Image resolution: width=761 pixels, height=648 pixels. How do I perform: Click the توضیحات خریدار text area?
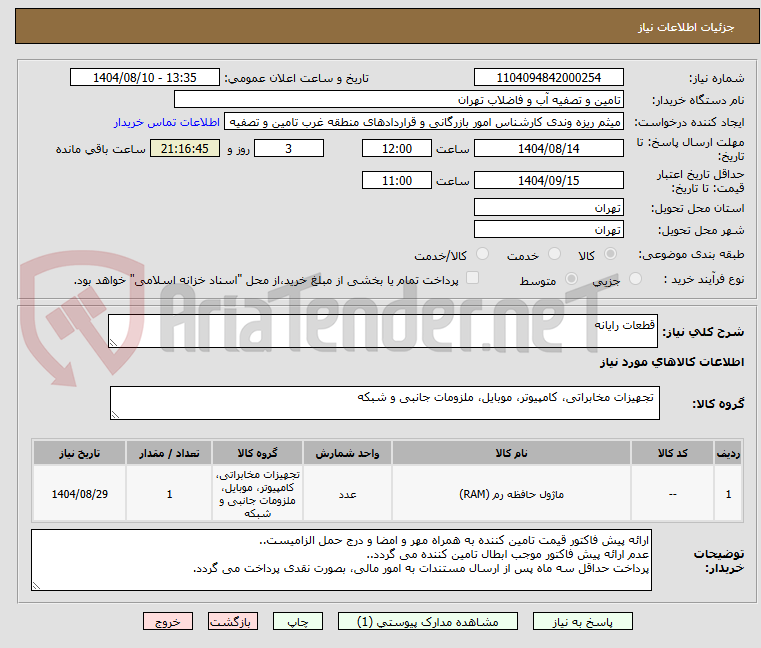click(x=341, y=560)
